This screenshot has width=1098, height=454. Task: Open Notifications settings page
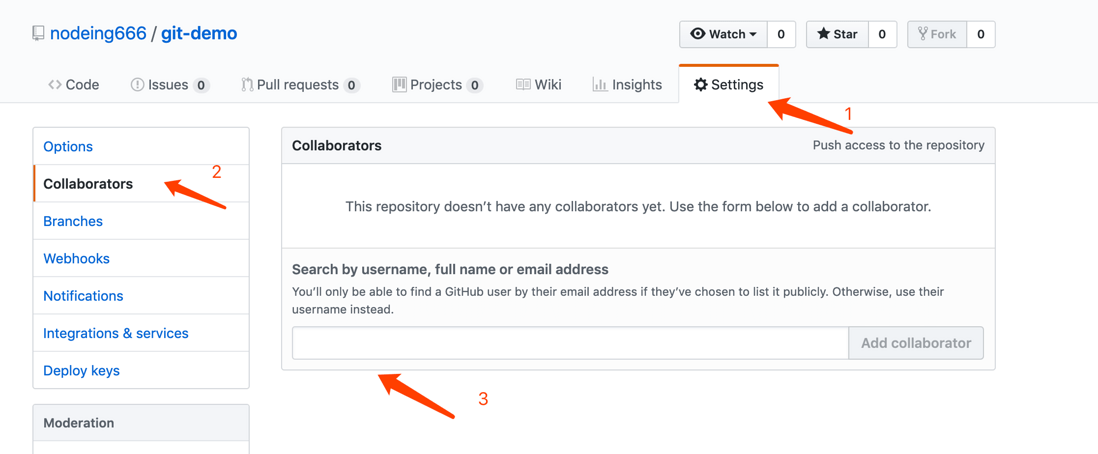(x=141, y=296)
